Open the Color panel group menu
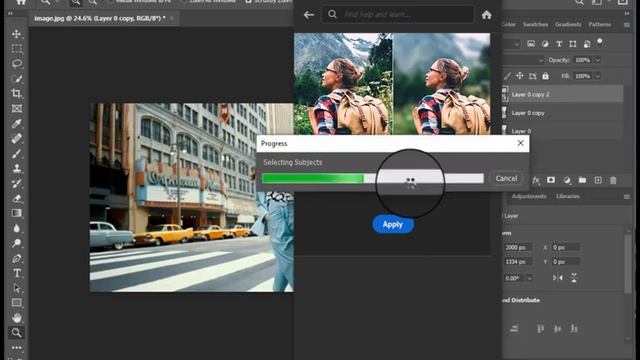 (627, 25)
